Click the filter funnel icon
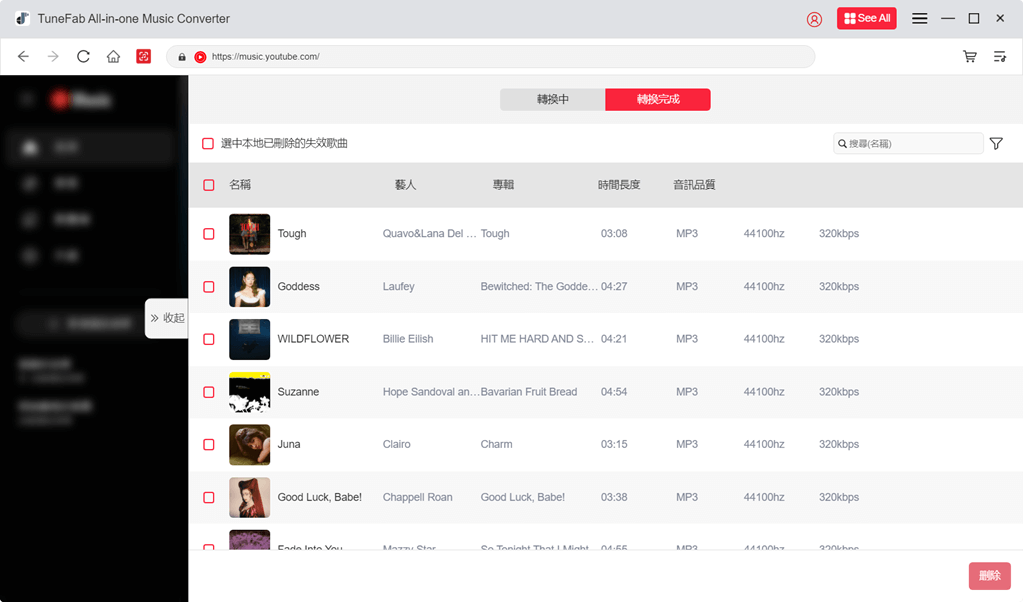The image size is (1024, 602). [996, 143]
